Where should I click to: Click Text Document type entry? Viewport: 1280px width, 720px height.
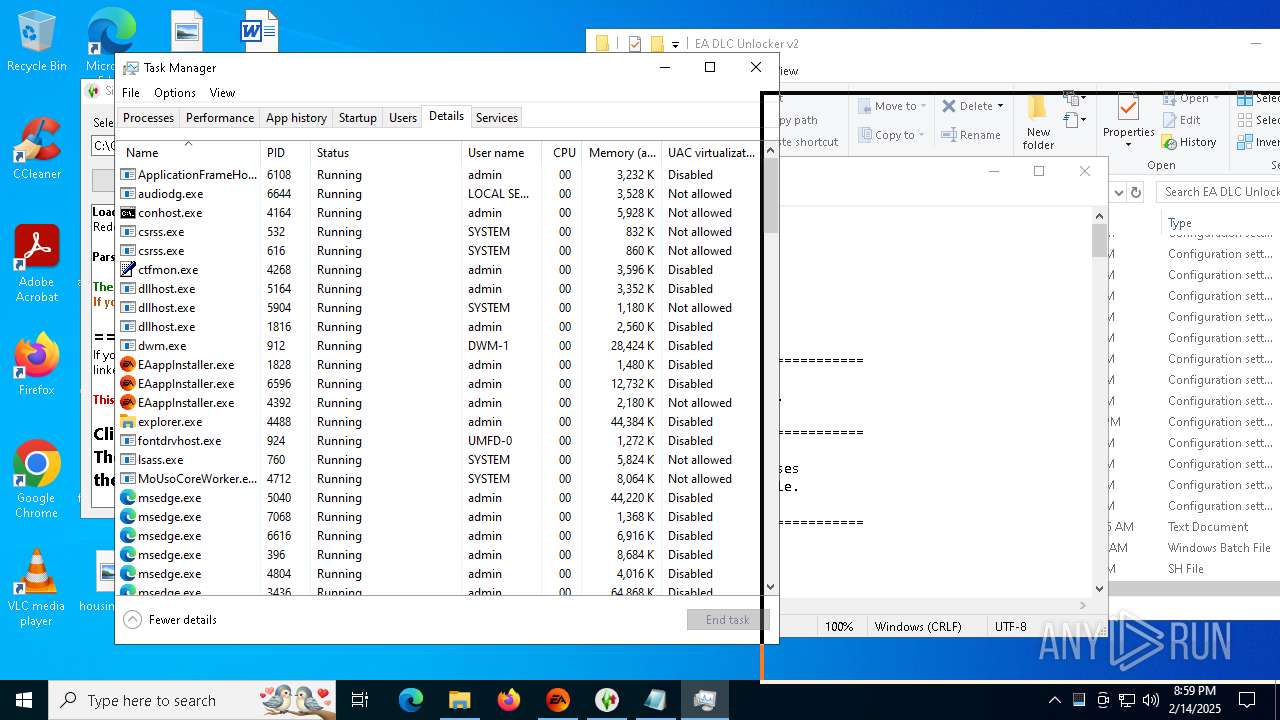(1208, 527)
